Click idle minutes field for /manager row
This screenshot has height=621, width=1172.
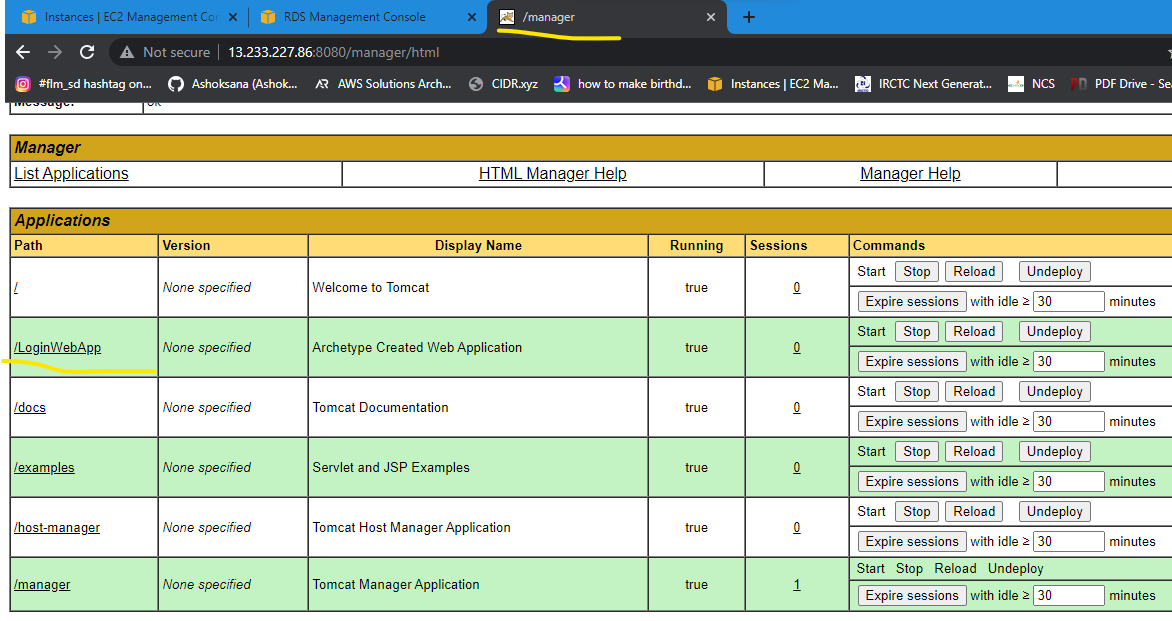pos(1069,596)
